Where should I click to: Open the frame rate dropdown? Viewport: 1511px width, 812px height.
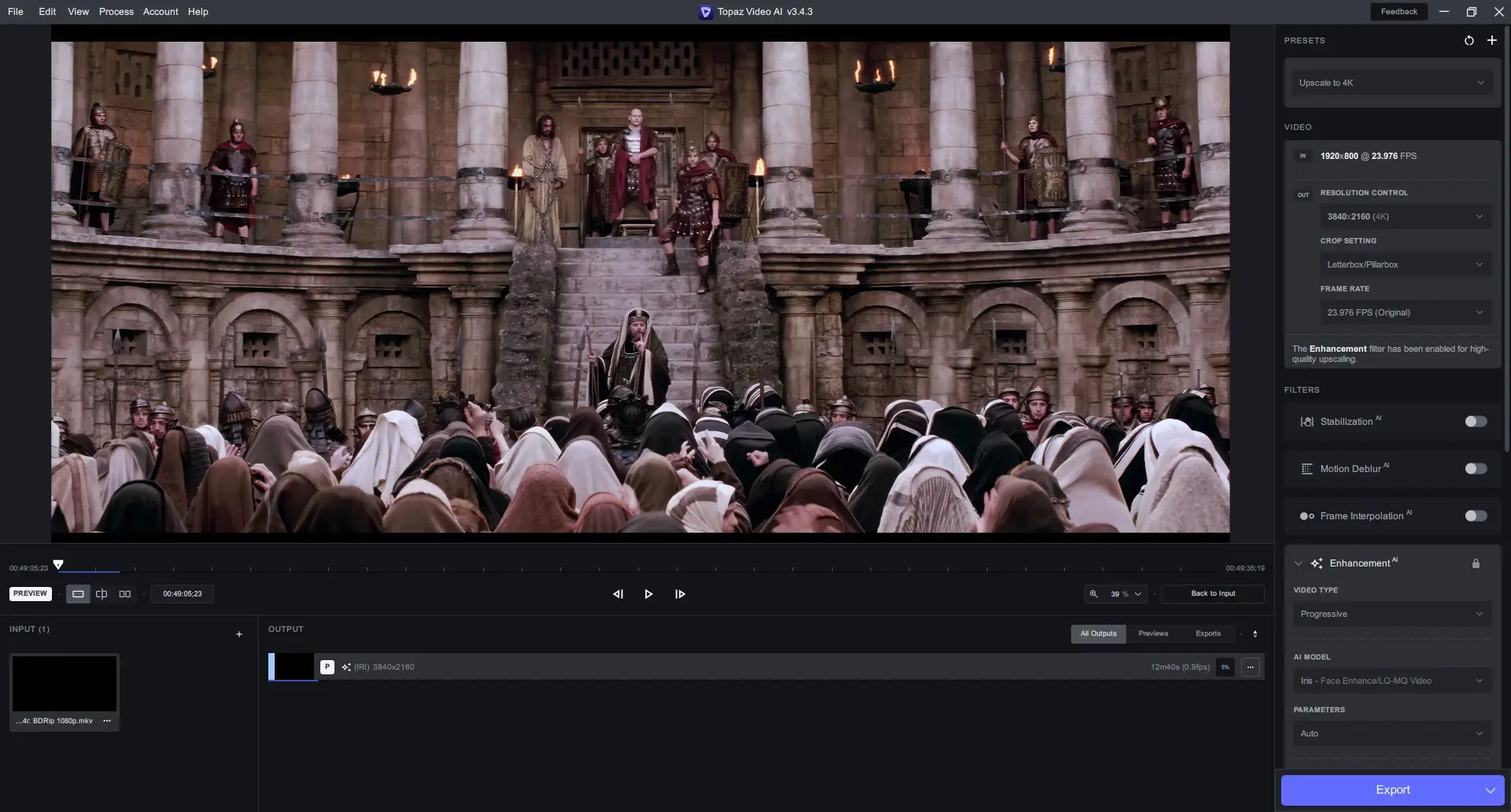tap(1406, 312)
